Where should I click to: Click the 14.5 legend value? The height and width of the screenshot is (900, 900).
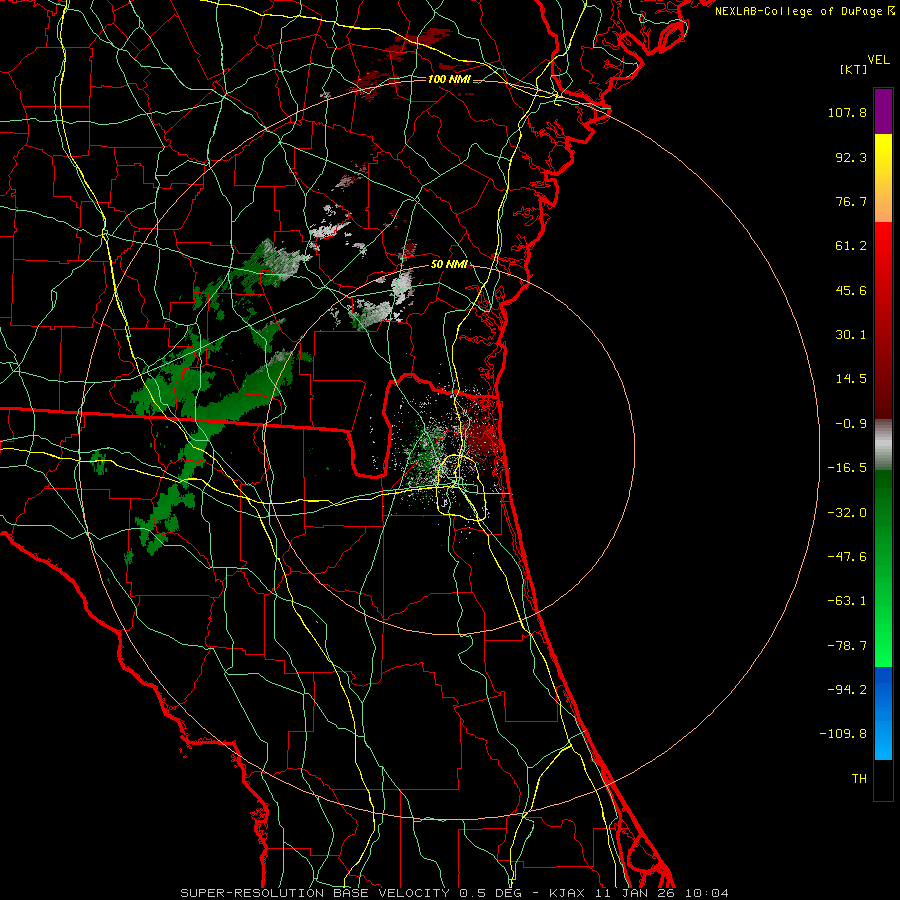pyautogui.click(x=851, y=379)
